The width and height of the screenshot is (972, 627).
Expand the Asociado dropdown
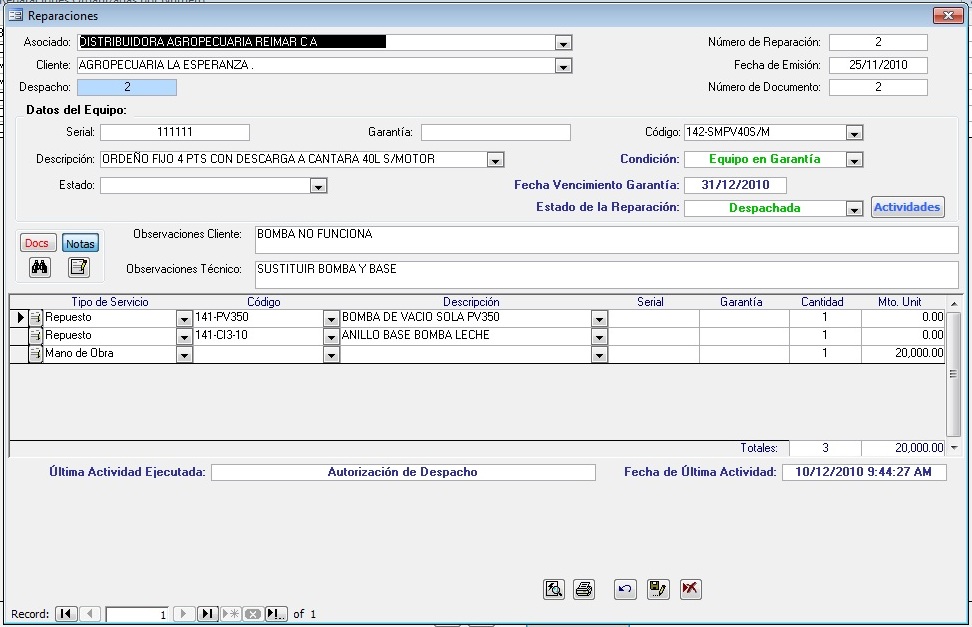tap(563, 43)
